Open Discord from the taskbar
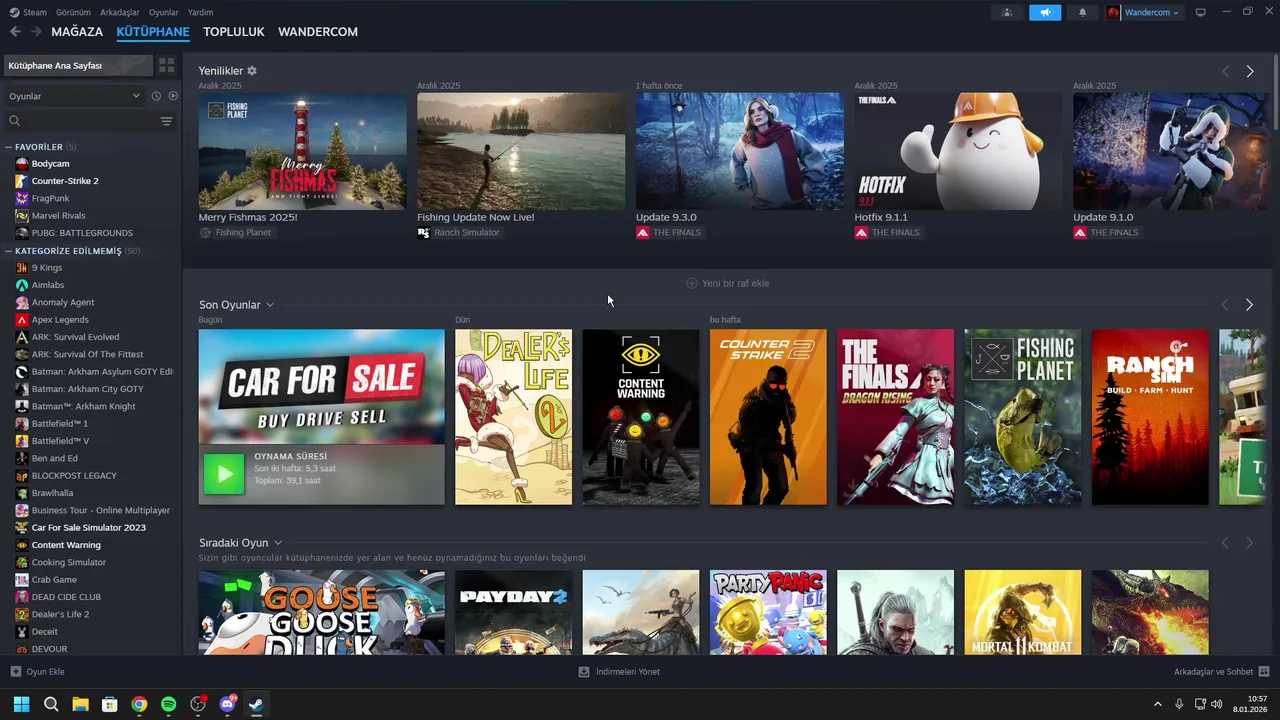The image size is (1280, 720). 227,704
